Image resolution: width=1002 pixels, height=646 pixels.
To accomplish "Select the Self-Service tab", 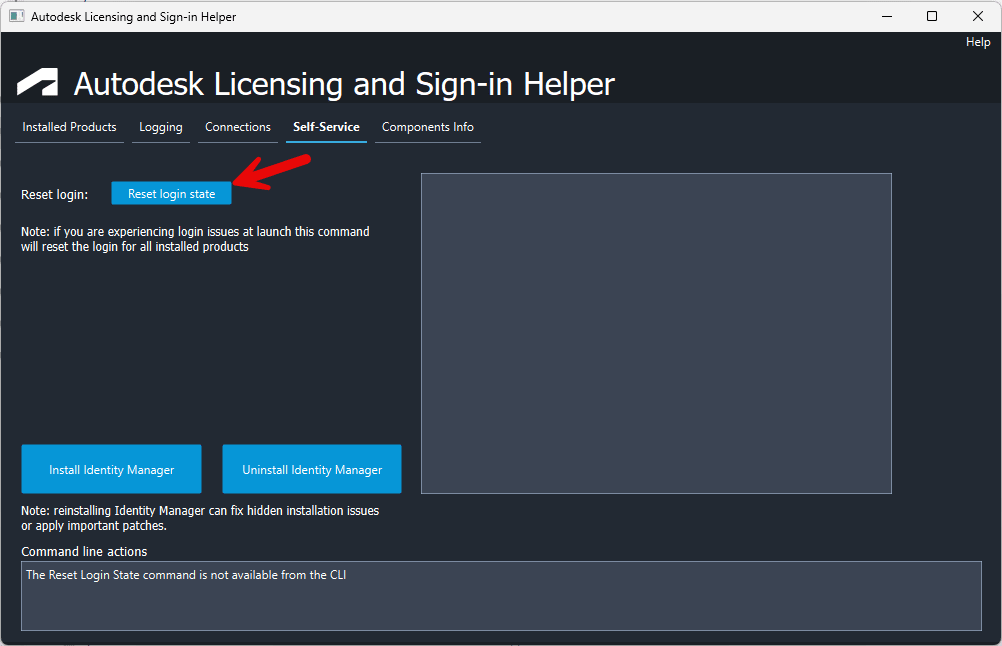I will pos(326,127).
